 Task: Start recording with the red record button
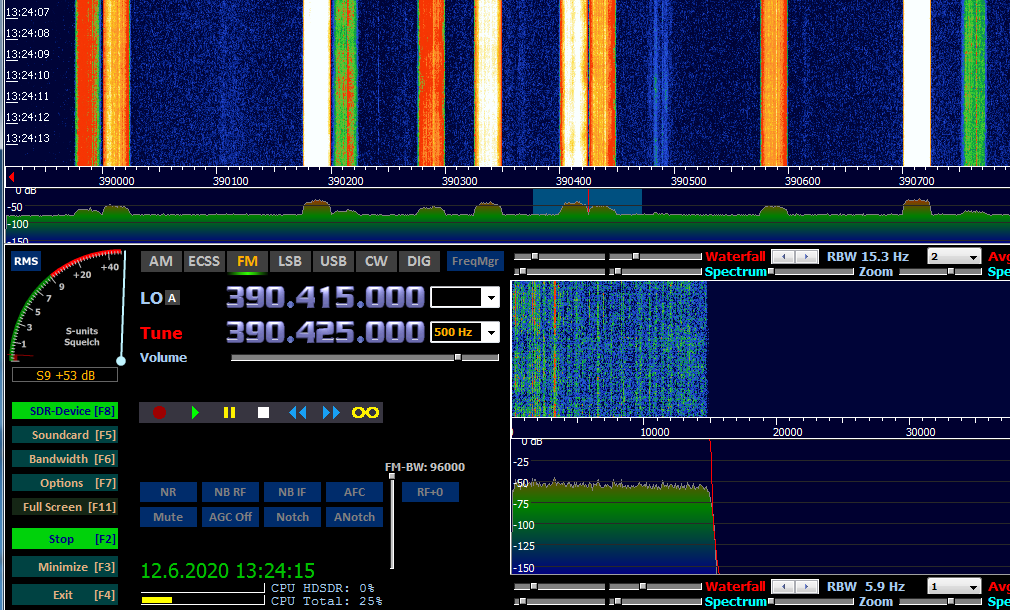click(x=159, y=412)
